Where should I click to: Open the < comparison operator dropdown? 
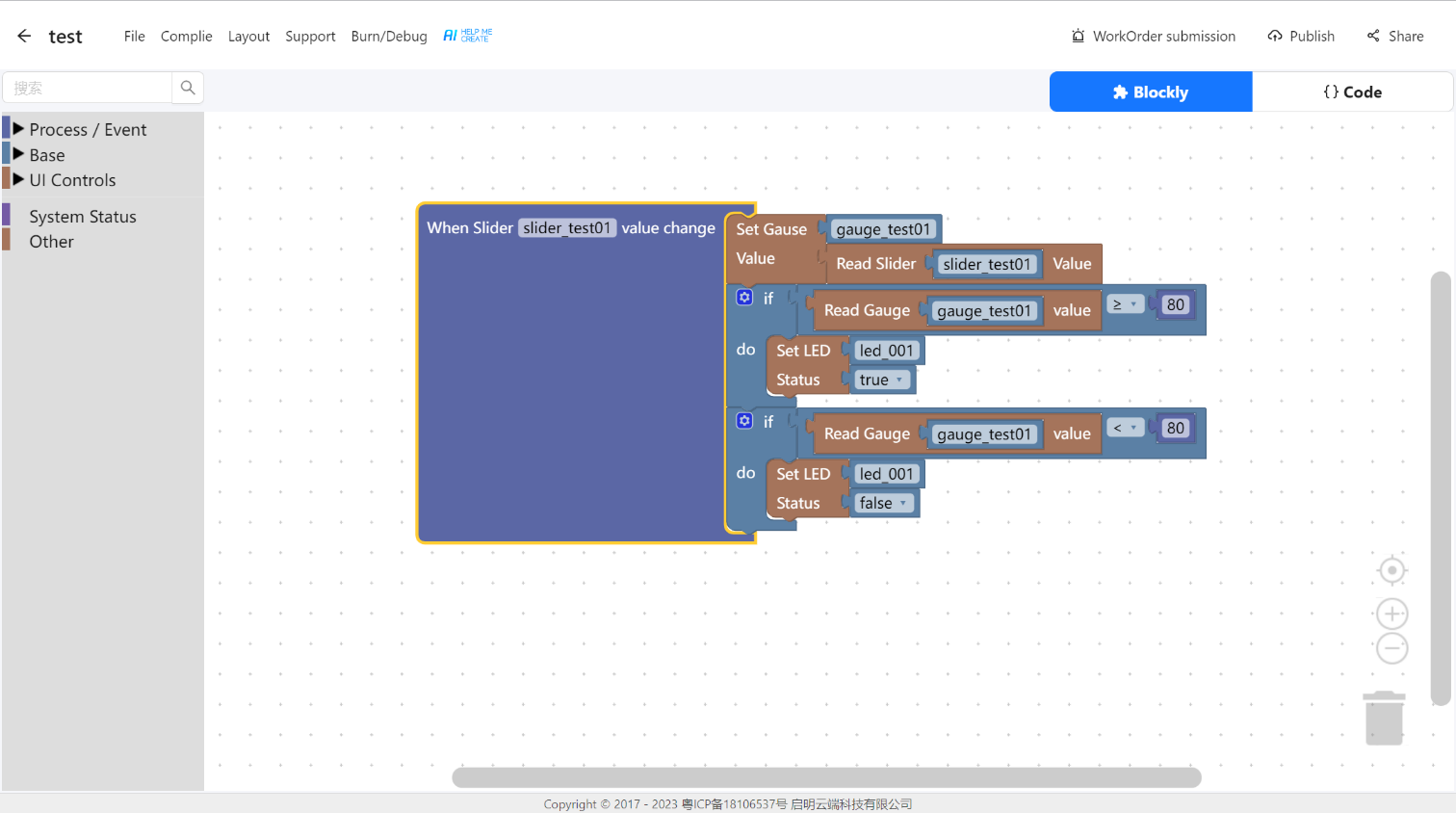[x=1125, y=428]
